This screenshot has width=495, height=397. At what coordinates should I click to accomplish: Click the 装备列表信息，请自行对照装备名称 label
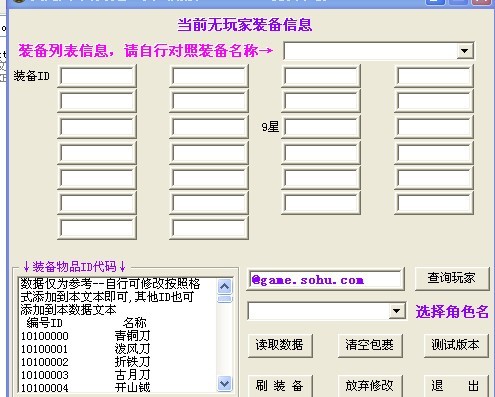coord(146,51)
